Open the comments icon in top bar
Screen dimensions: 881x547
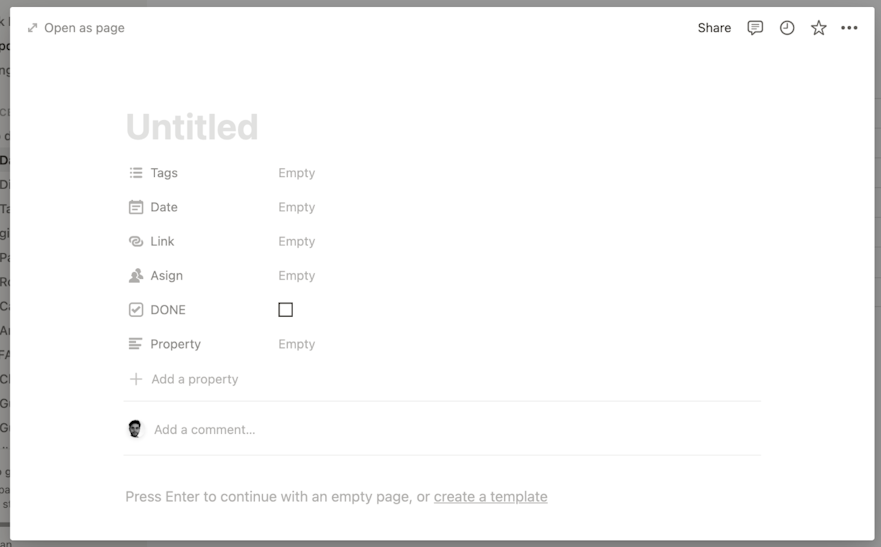755,28
